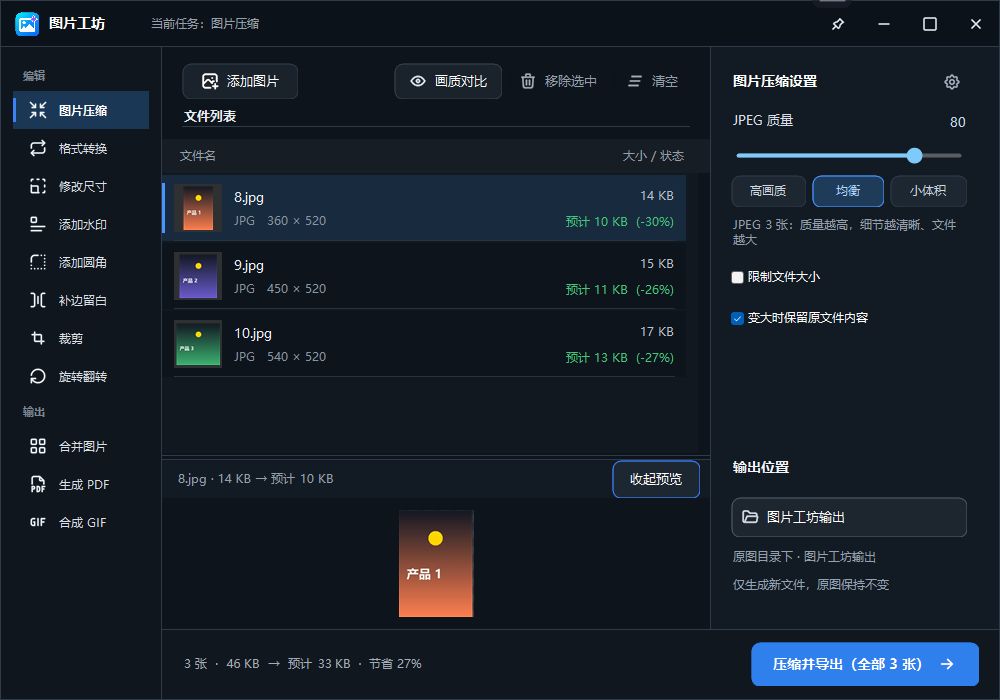Uncheck 变大时保留原文件内容 checkbox

pos(738,318)
